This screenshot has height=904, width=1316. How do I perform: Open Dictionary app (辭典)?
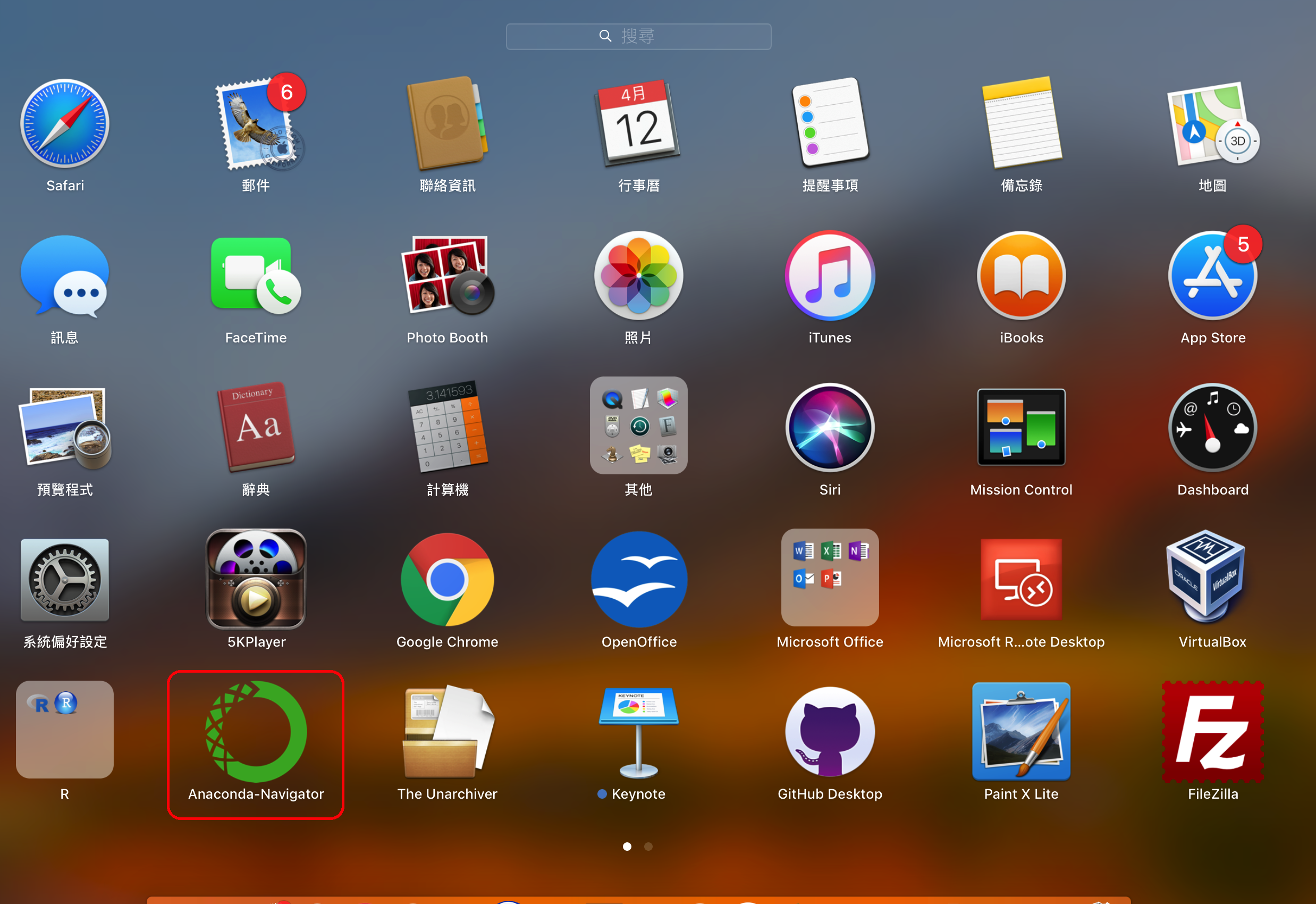coord(256,428)
